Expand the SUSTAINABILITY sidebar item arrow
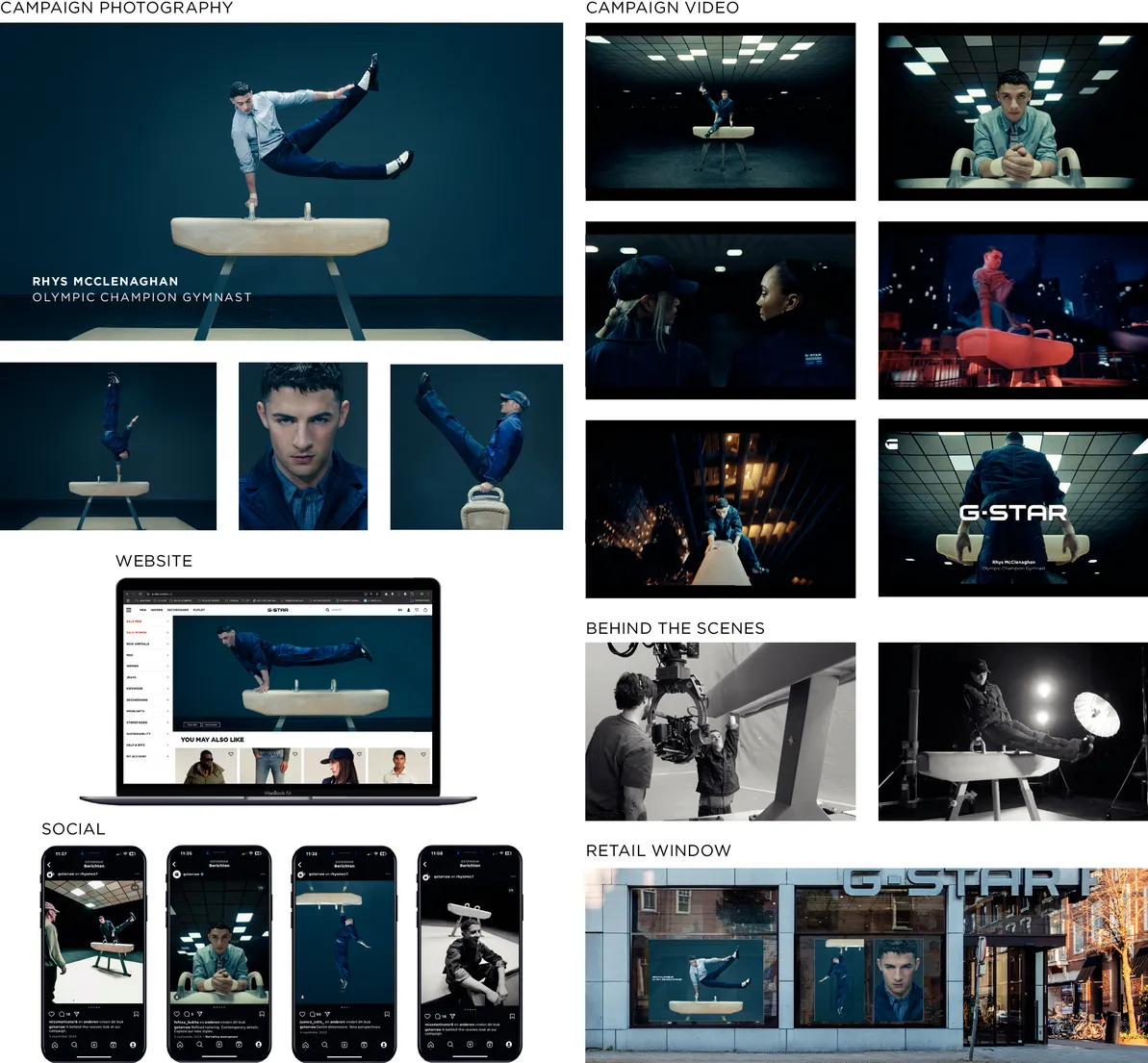Screen dimensions: 1148x1063 (x=167, y=734)
